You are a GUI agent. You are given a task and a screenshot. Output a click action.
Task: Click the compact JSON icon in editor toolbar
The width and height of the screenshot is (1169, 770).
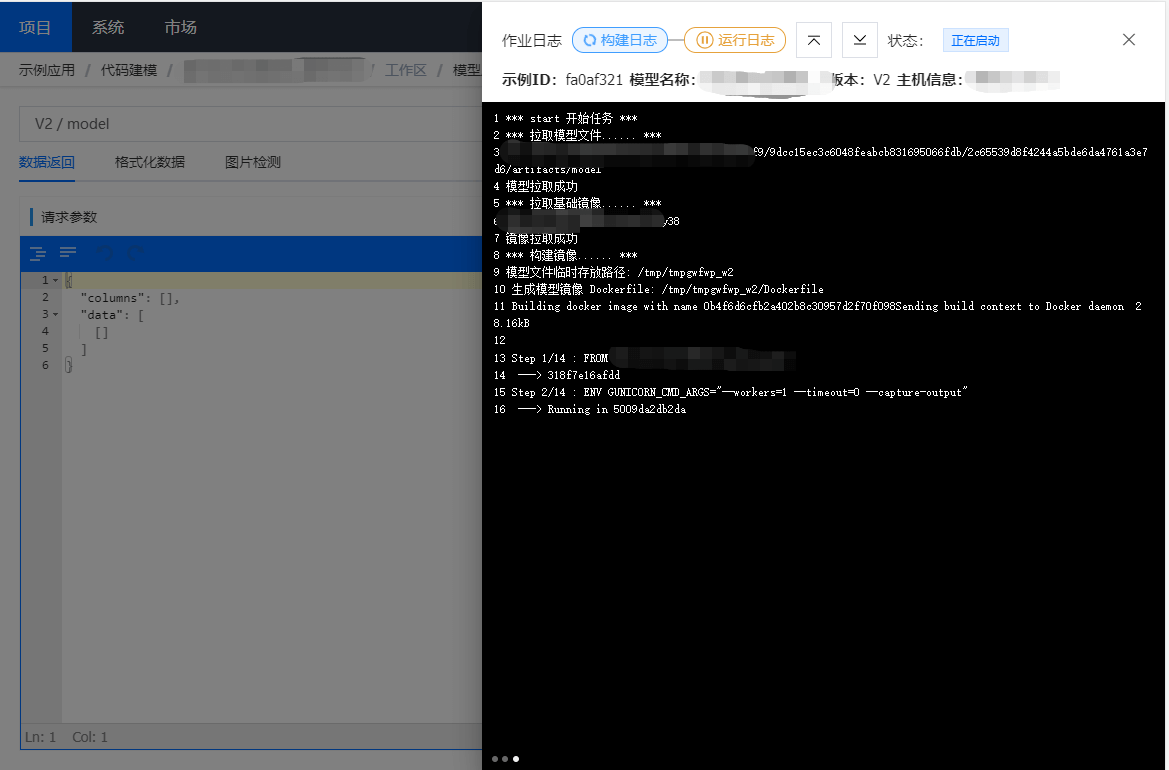tap(68, 253)
